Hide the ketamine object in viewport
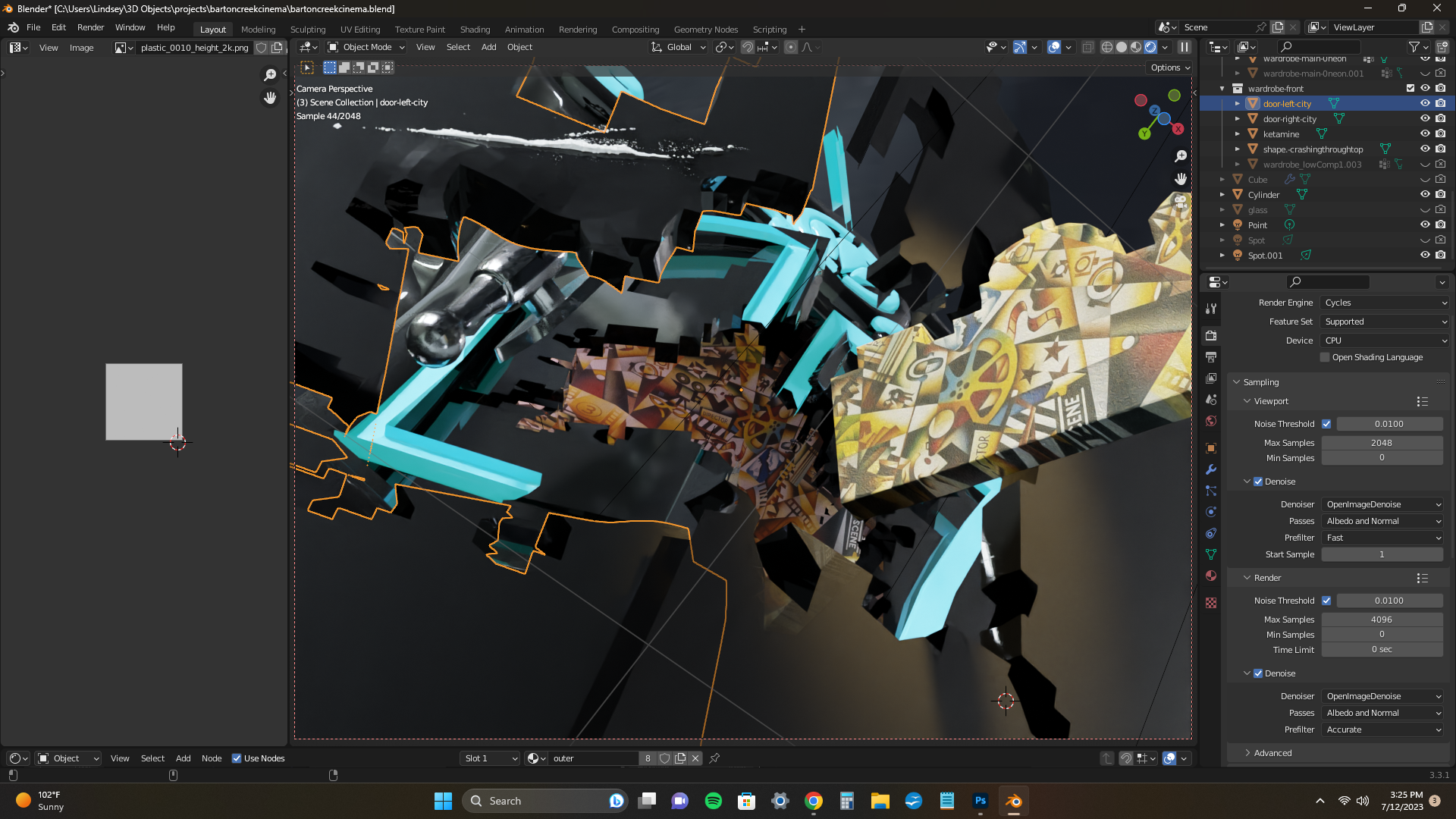1456x819 pixels. [x=1425, y=134]
